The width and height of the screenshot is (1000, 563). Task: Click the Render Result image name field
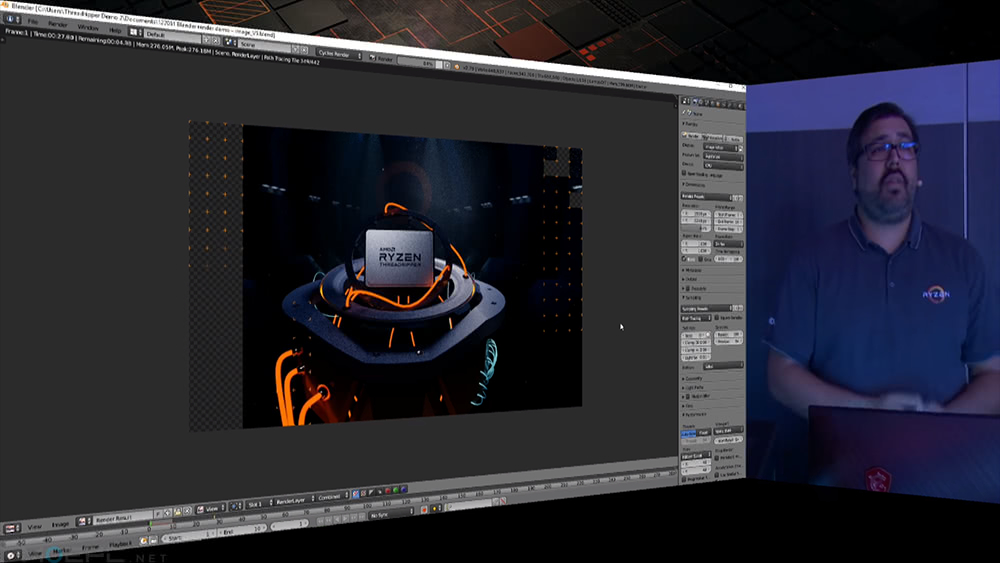tap(124, 518)
